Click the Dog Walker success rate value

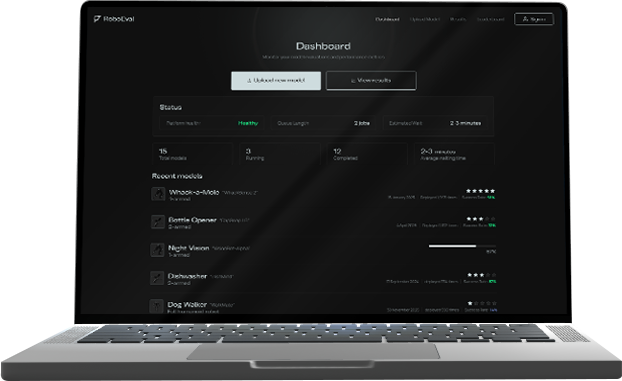pos(493,310)
